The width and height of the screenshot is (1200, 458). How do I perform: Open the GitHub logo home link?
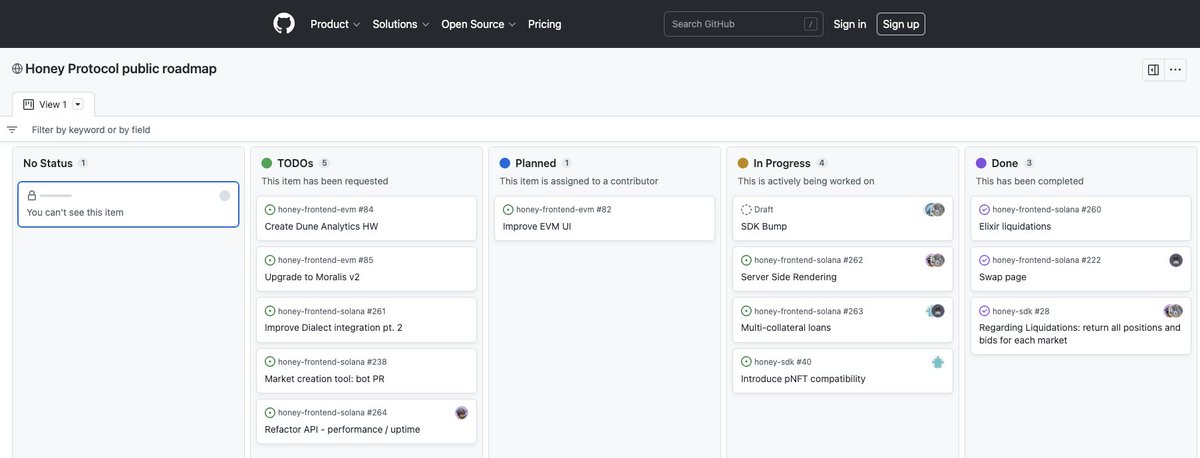click(x=284, y=24)
